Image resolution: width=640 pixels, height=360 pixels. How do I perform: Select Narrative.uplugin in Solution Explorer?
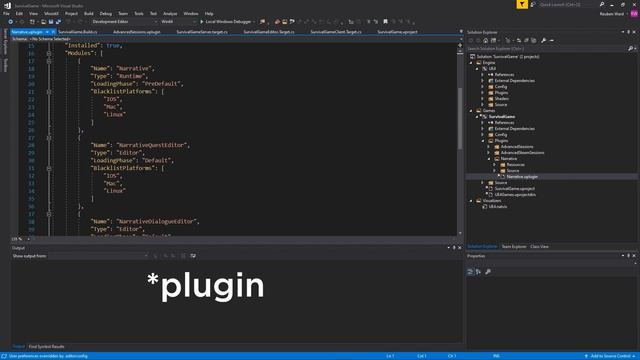[x=522, y=177]
